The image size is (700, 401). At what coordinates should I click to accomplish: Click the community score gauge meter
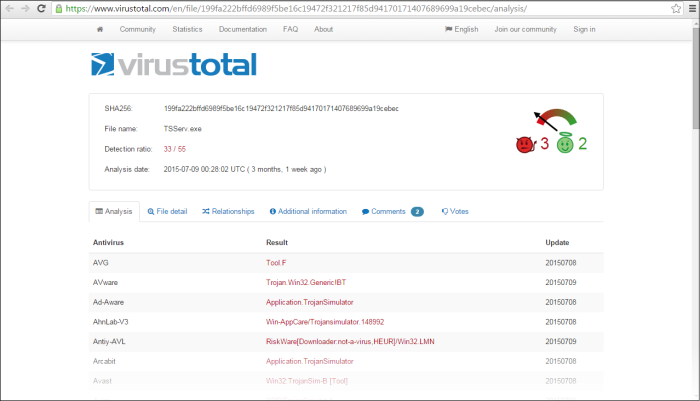pyautogui.click(x=555, y=119)
